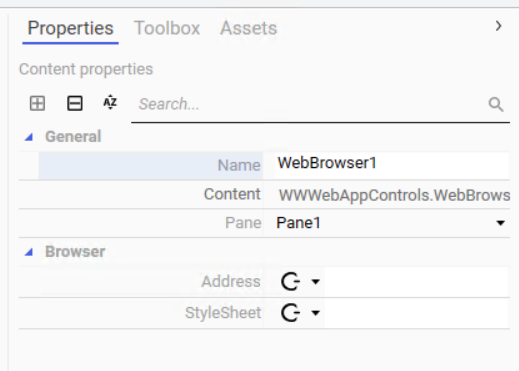
Task: Click the StyleSheet value input field
Action: [x=417, y=313]
